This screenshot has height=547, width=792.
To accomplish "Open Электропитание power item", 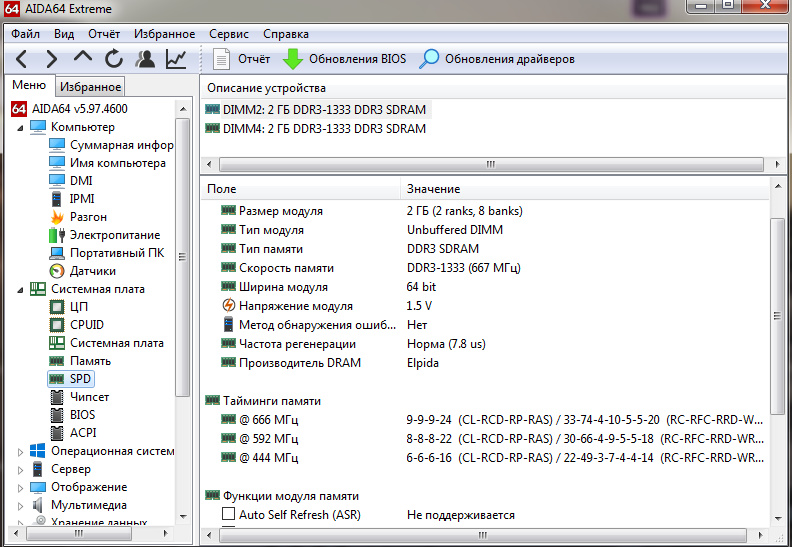I will pos(115,235).
